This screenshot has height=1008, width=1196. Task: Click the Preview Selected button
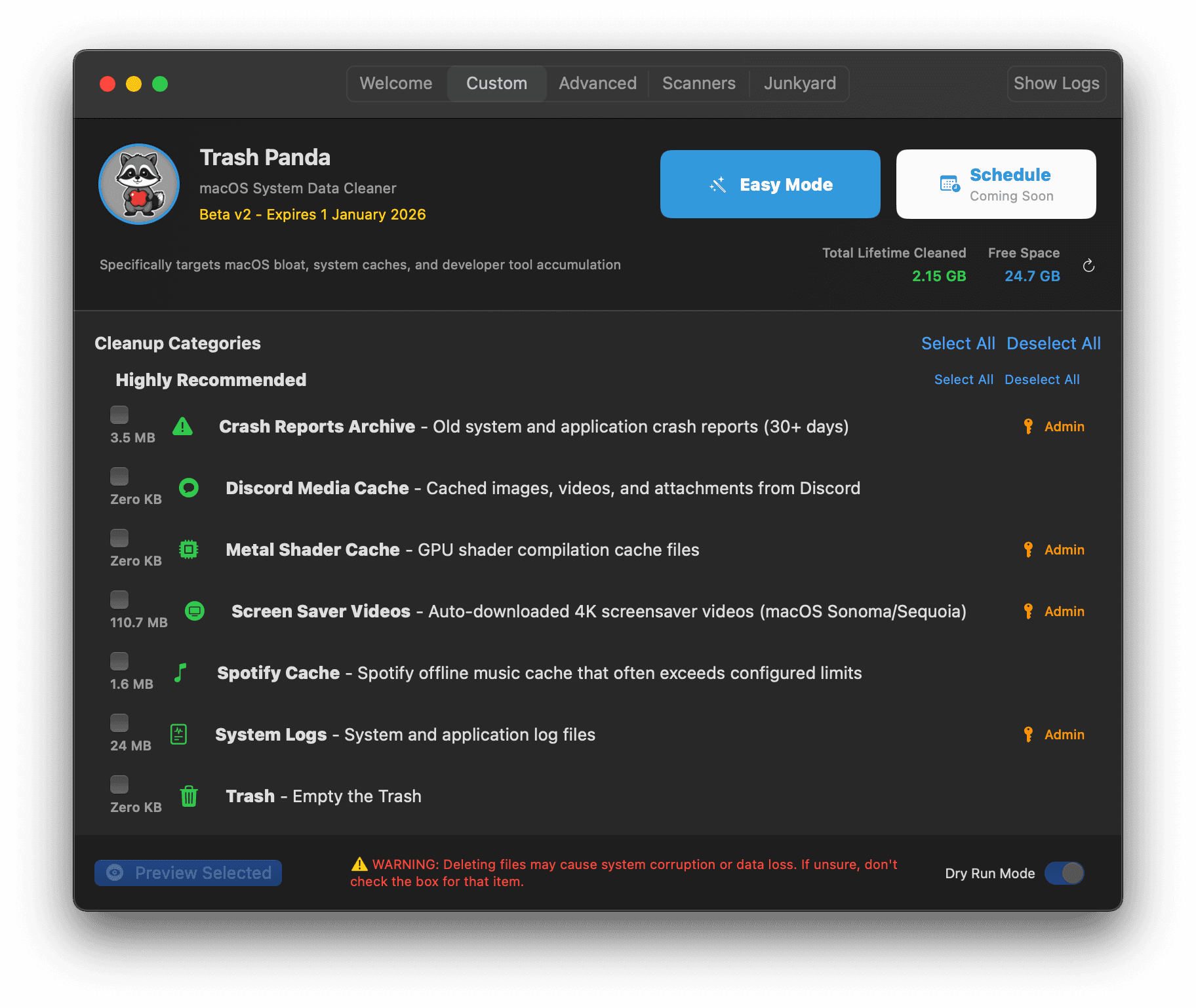[188, 873]
